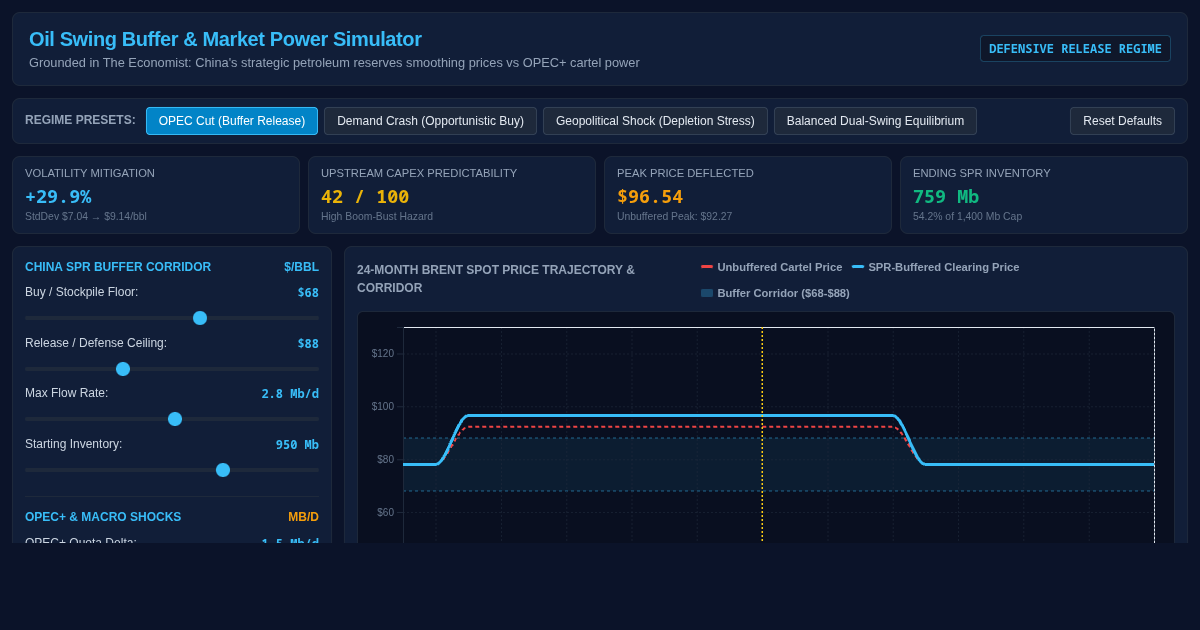This screenshot has width=1200, height=630.
Task: Select Geopolitical Shock (Depletion Stress) preset
Action: (x=655, y=121)
